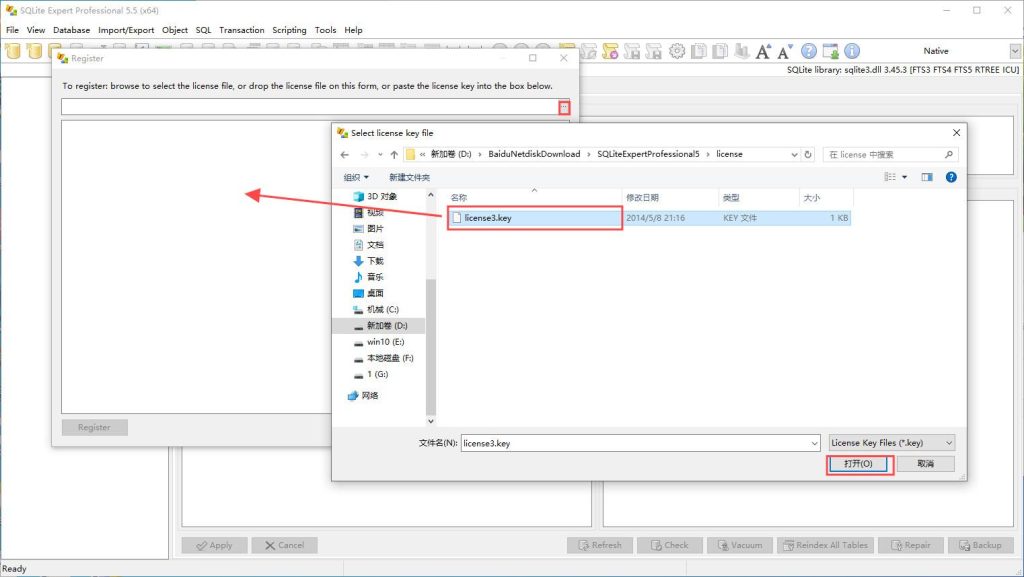
Task: Select the license3.key file
Action: 488,217
